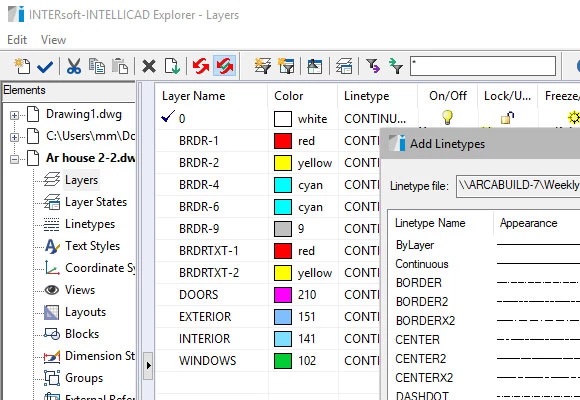Expand the C:\Users\mm drawing node
The height and width of the screenshot is (400, 580).
click(14, 137)
